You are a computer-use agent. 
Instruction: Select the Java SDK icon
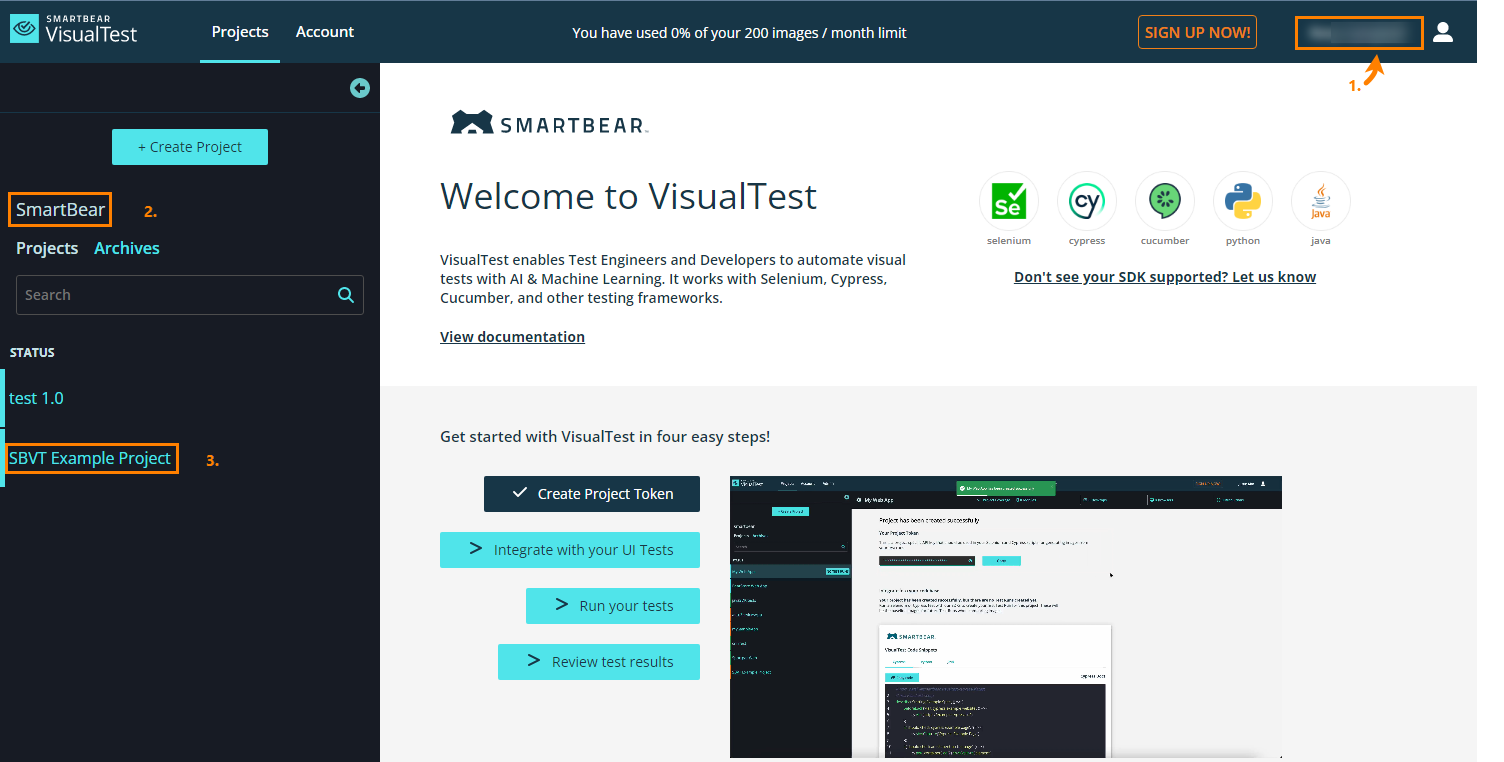click(1320, 202)
